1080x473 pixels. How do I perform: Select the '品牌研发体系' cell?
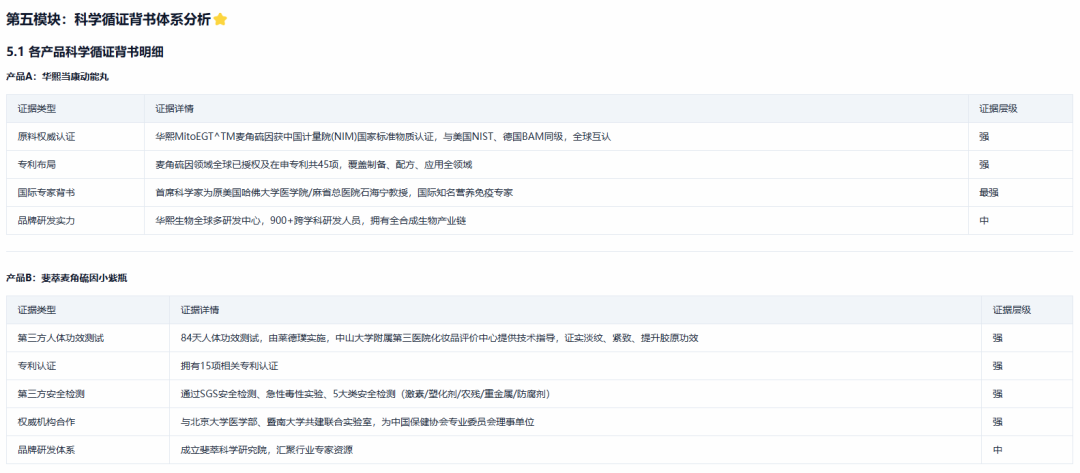click(46, 450)
